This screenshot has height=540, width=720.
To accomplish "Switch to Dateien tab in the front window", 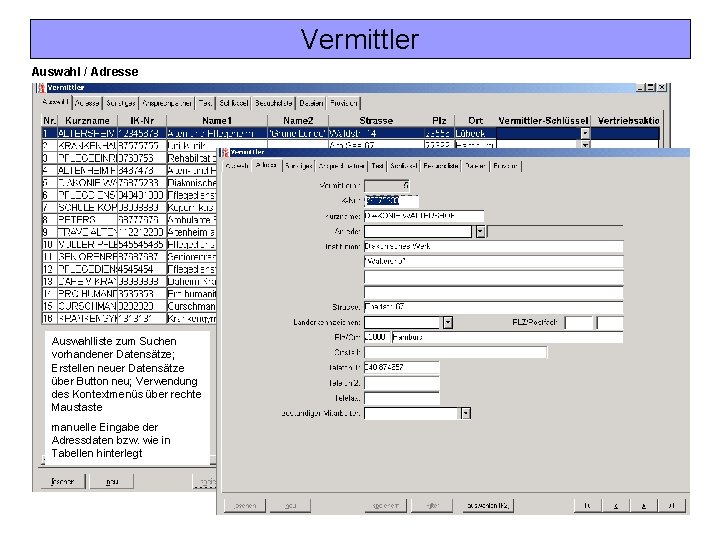I will coord(475,166).
